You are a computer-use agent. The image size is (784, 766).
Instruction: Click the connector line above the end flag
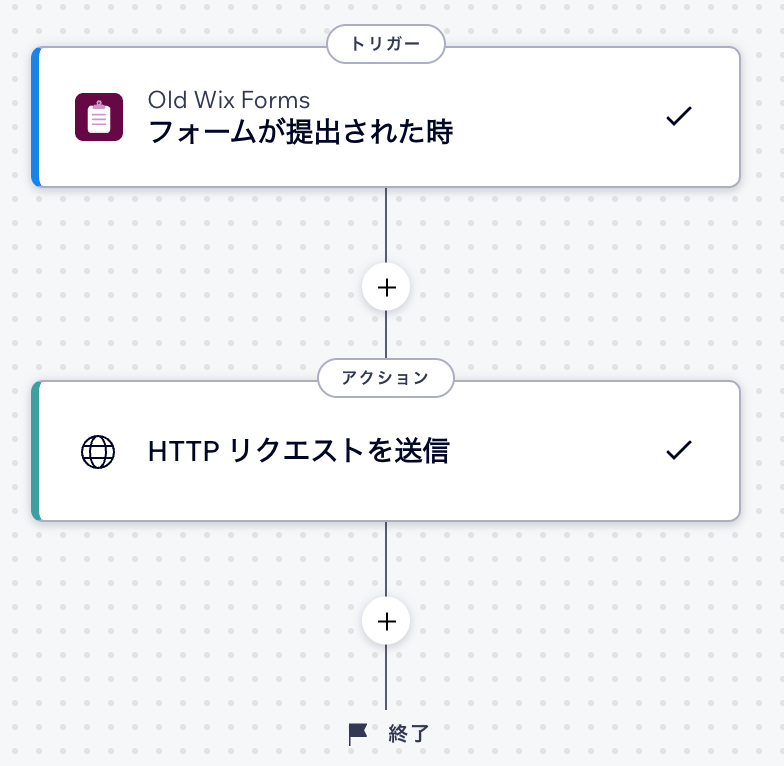[386, 680]
